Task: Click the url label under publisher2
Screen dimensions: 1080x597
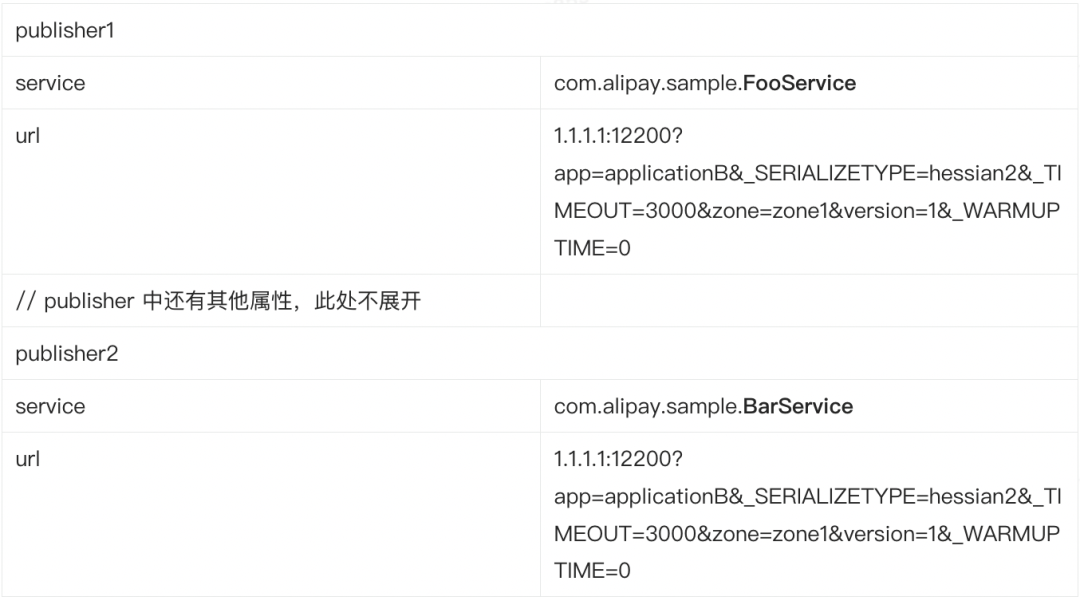Action: pos(28,459)
